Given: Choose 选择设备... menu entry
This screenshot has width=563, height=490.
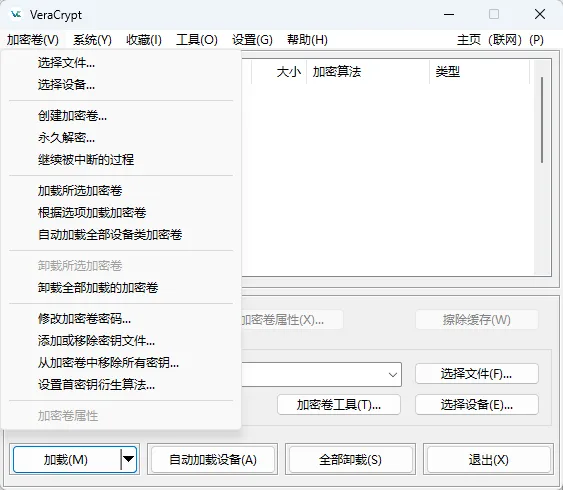Looking at the screenshot, I should [x=121, y=85].
